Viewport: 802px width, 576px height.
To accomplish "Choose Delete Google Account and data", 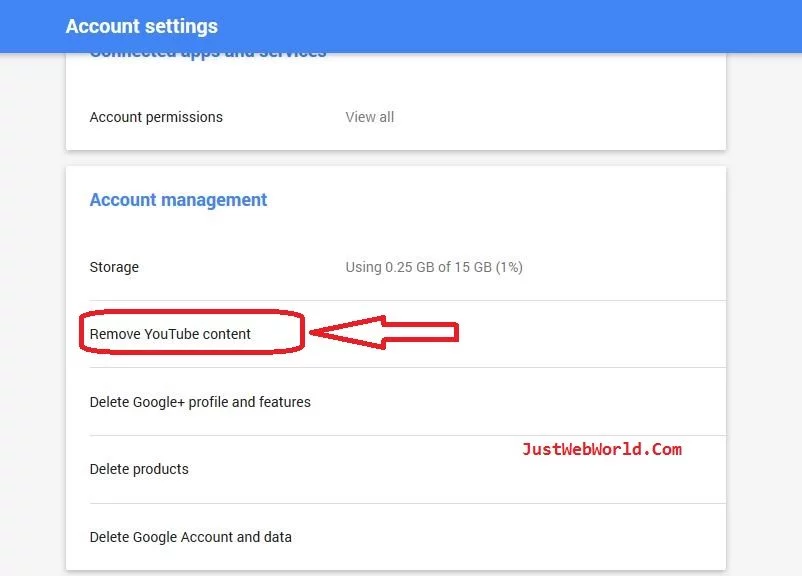I will pyautogui.click(x=191, y=537).
